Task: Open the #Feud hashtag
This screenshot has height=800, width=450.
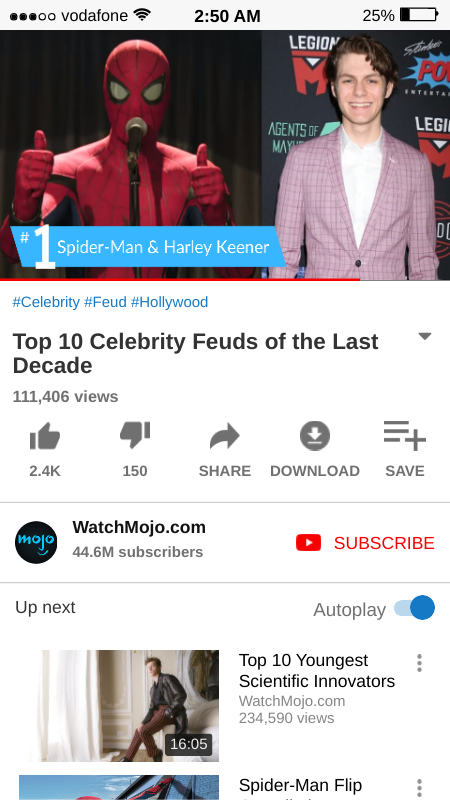Action: tap(105, 302)
